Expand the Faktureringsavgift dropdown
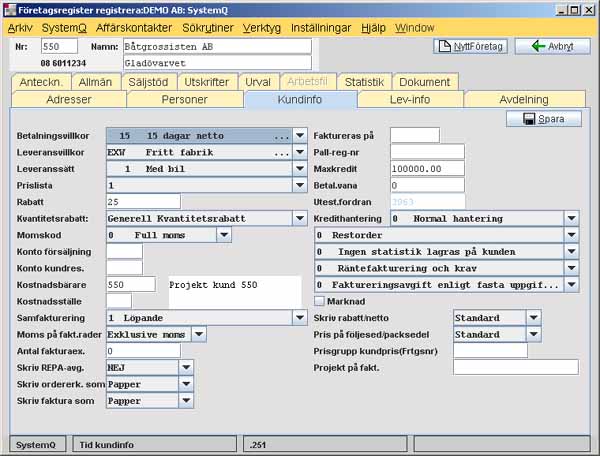The height and width of the screenshot is (456, 600). [572, 285]
